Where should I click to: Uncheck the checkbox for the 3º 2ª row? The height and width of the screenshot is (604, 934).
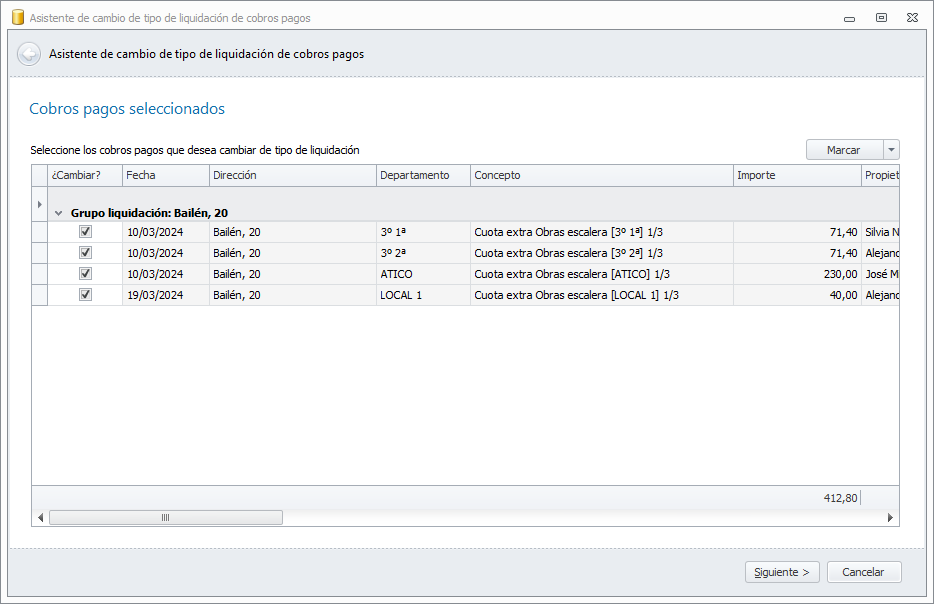point(85,252)
